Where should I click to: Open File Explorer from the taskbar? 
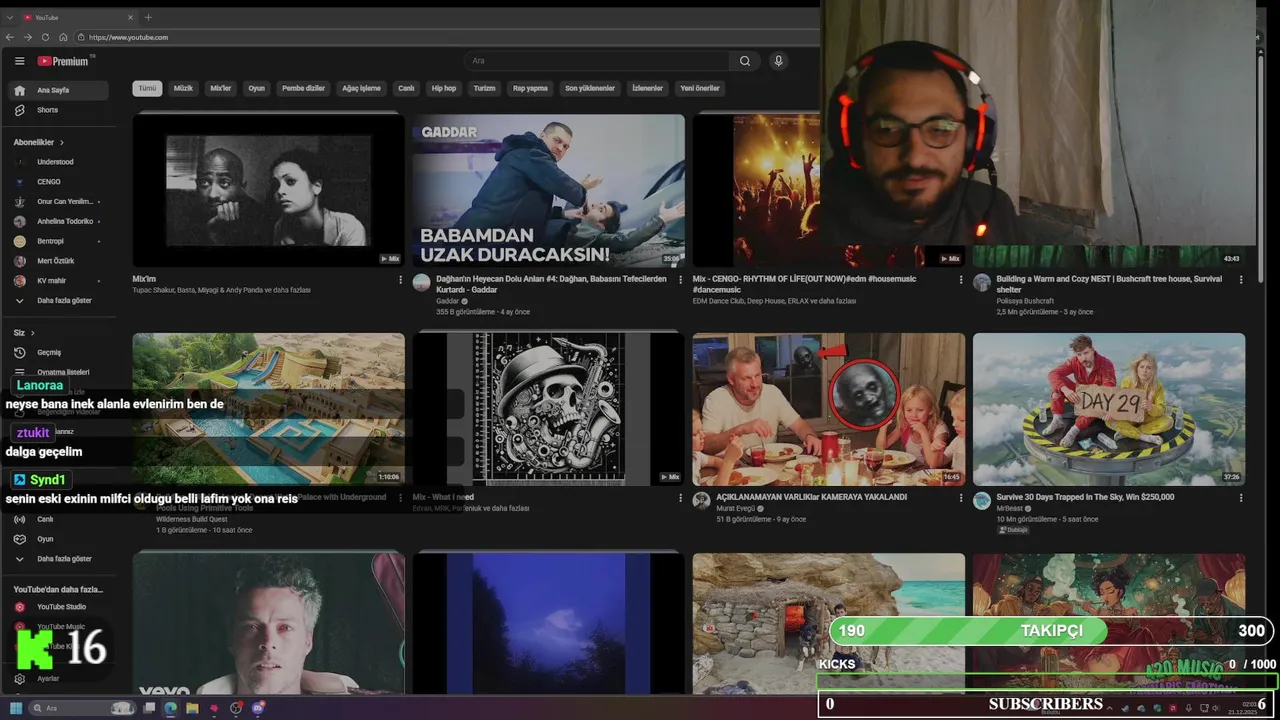tap(192, 708)
